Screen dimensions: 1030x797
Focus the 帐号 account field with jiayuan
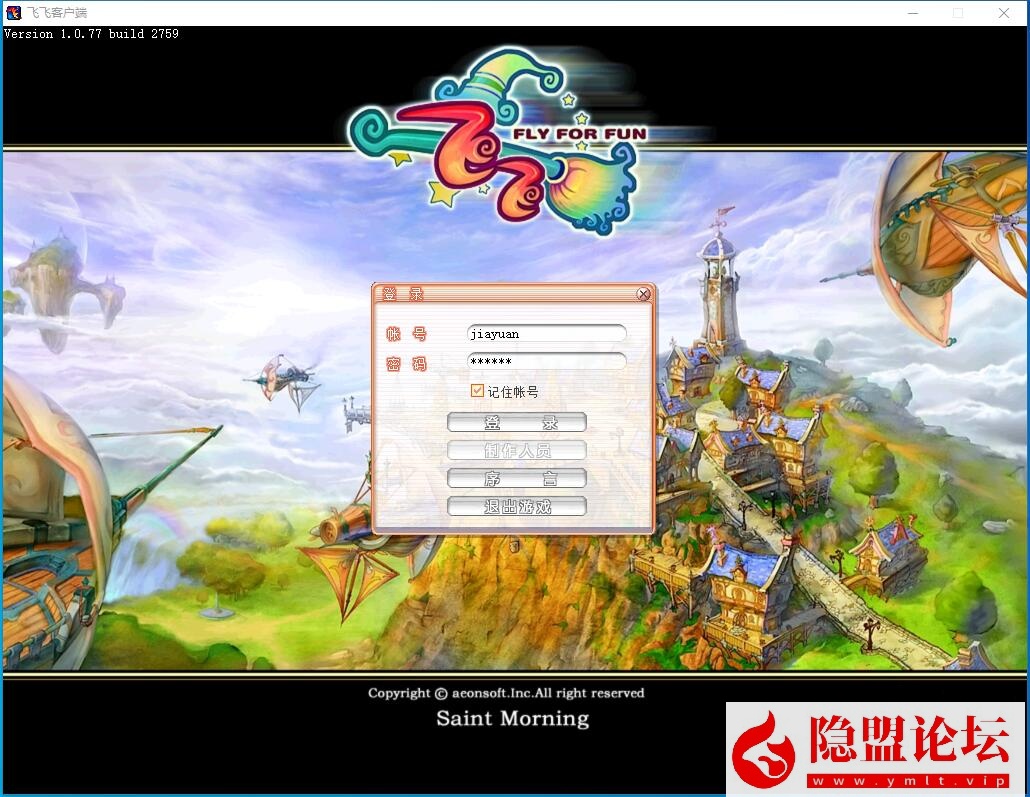point(547,334)
